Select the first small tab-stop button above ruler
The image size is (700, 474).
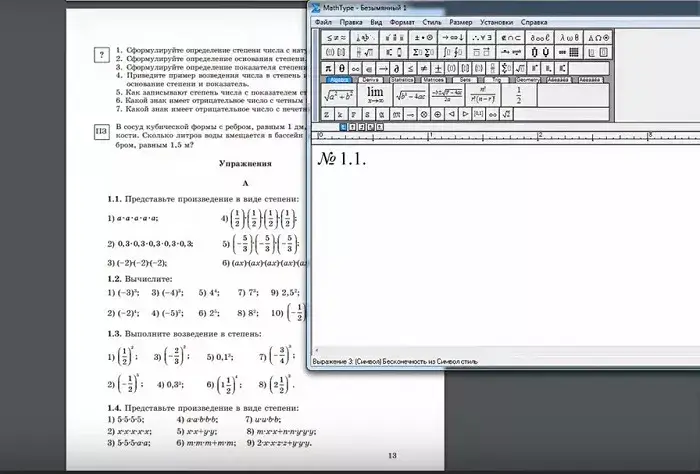[344, 128]
